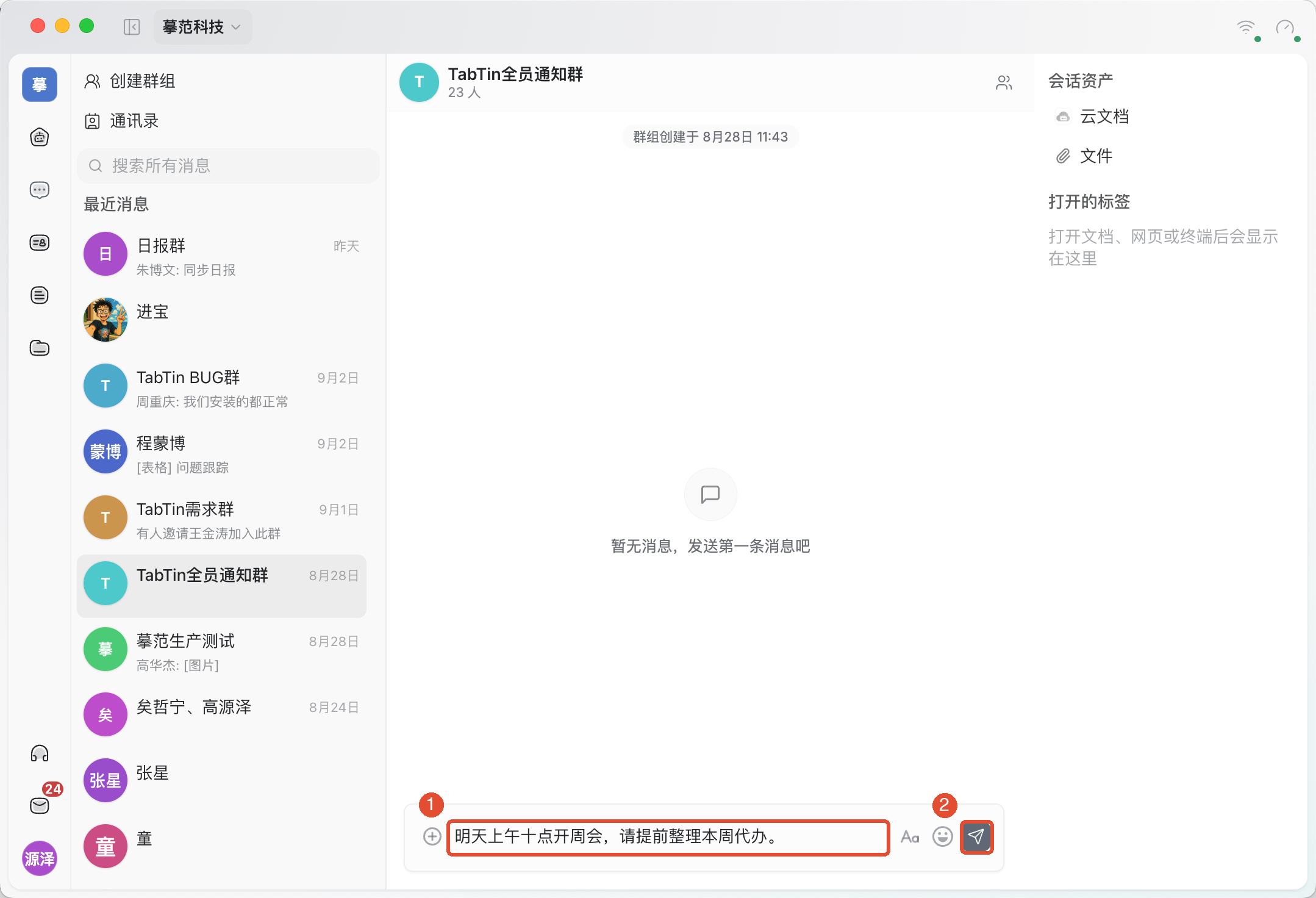Click the macOS green fullscreen button

(x=87, y=26)
